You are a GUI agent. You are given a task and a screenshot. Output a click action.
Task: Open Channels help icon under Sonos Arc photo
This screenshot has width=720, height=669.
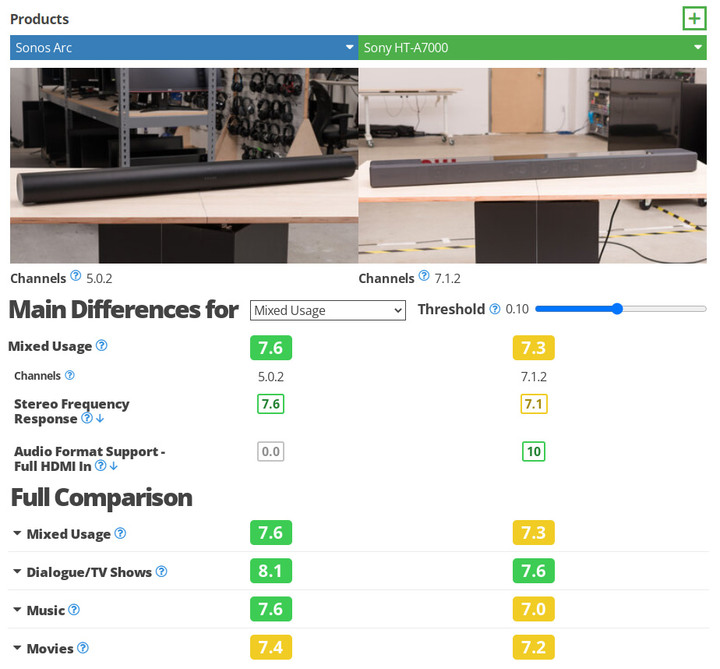click(x=76, y=276)
